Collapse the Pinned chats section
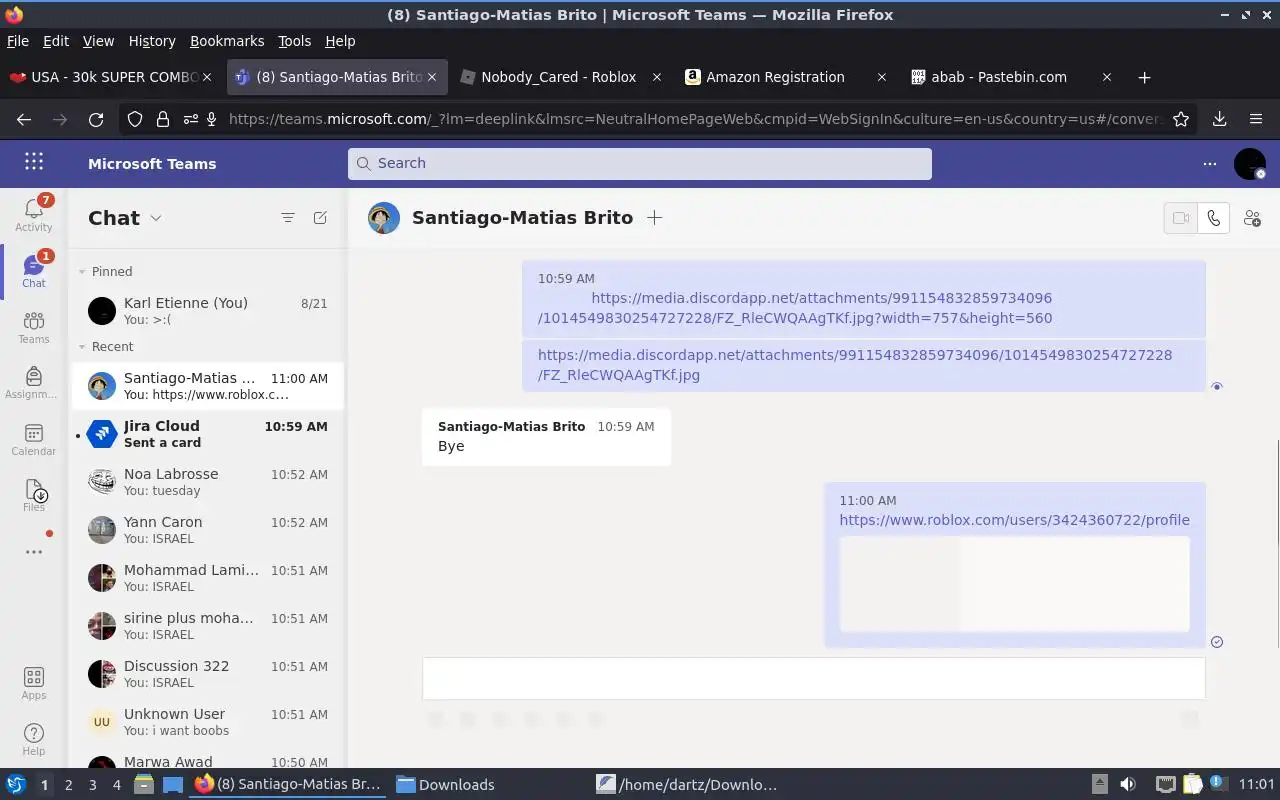 pyautogui.click(x=82, y=271)
